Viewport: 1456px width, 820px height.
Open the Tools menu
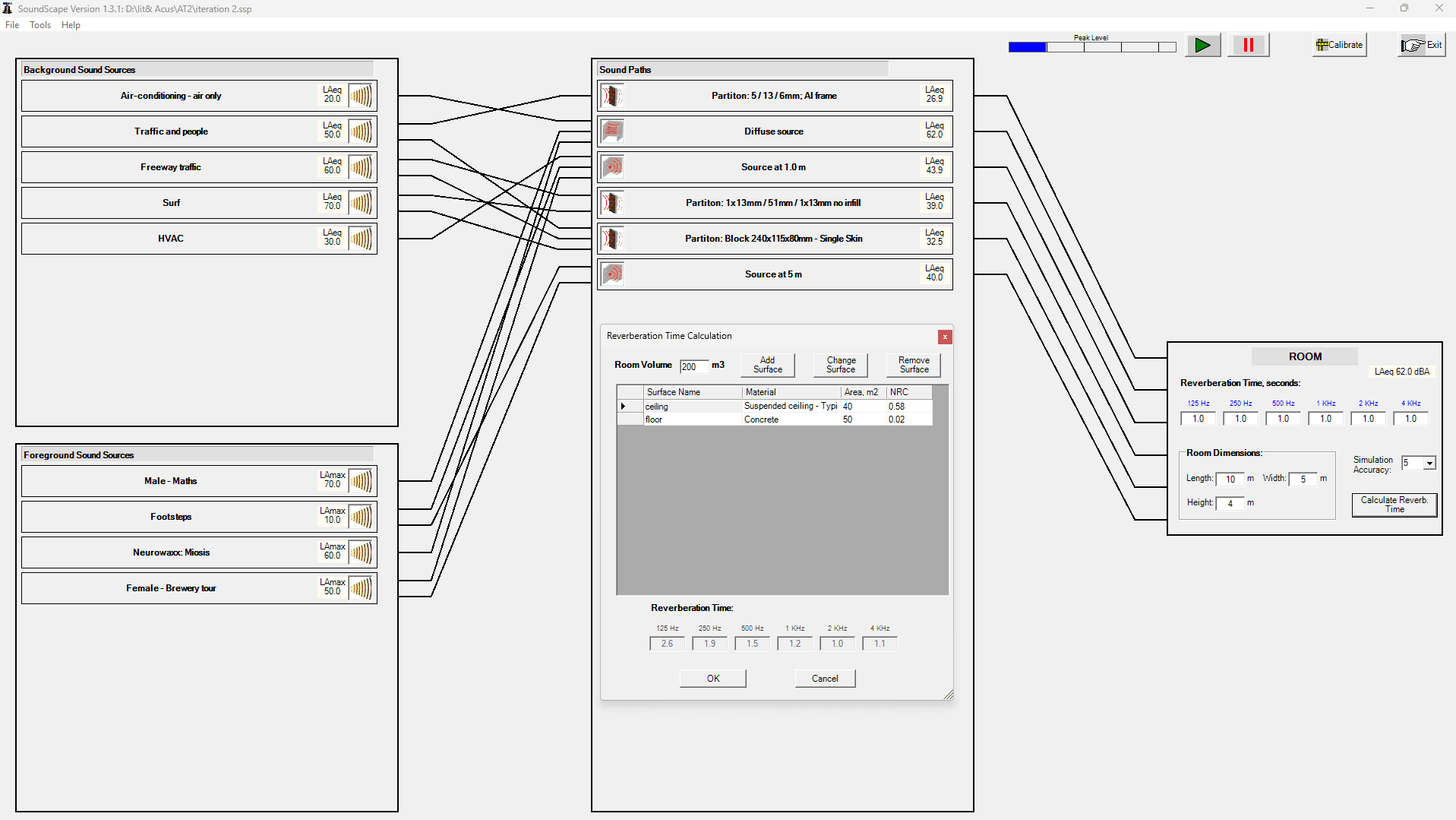tap(40, 25)
